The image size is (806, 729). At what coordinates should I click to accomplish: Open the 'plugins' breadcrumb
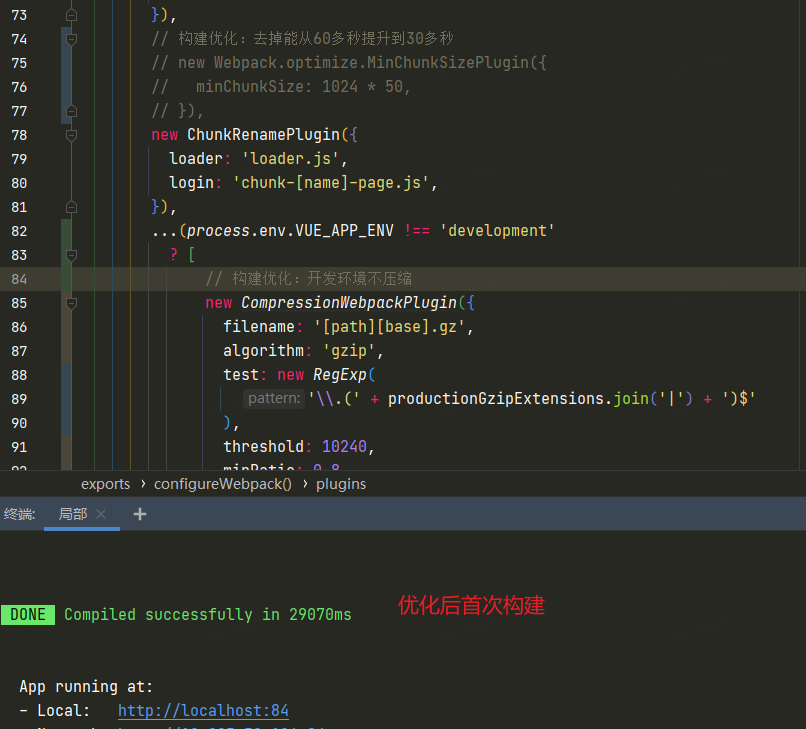(341, 484)
